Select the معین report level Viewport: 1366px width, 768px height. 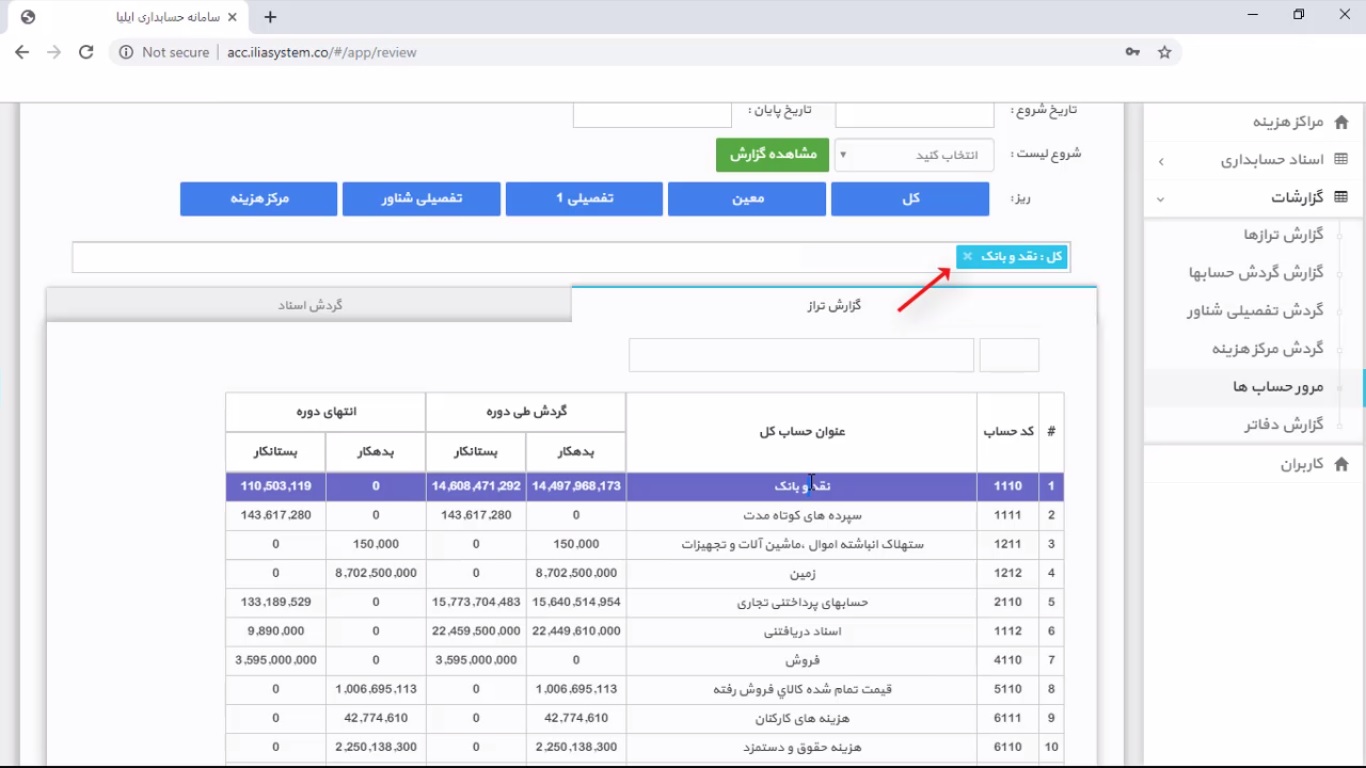click(747, 198)
